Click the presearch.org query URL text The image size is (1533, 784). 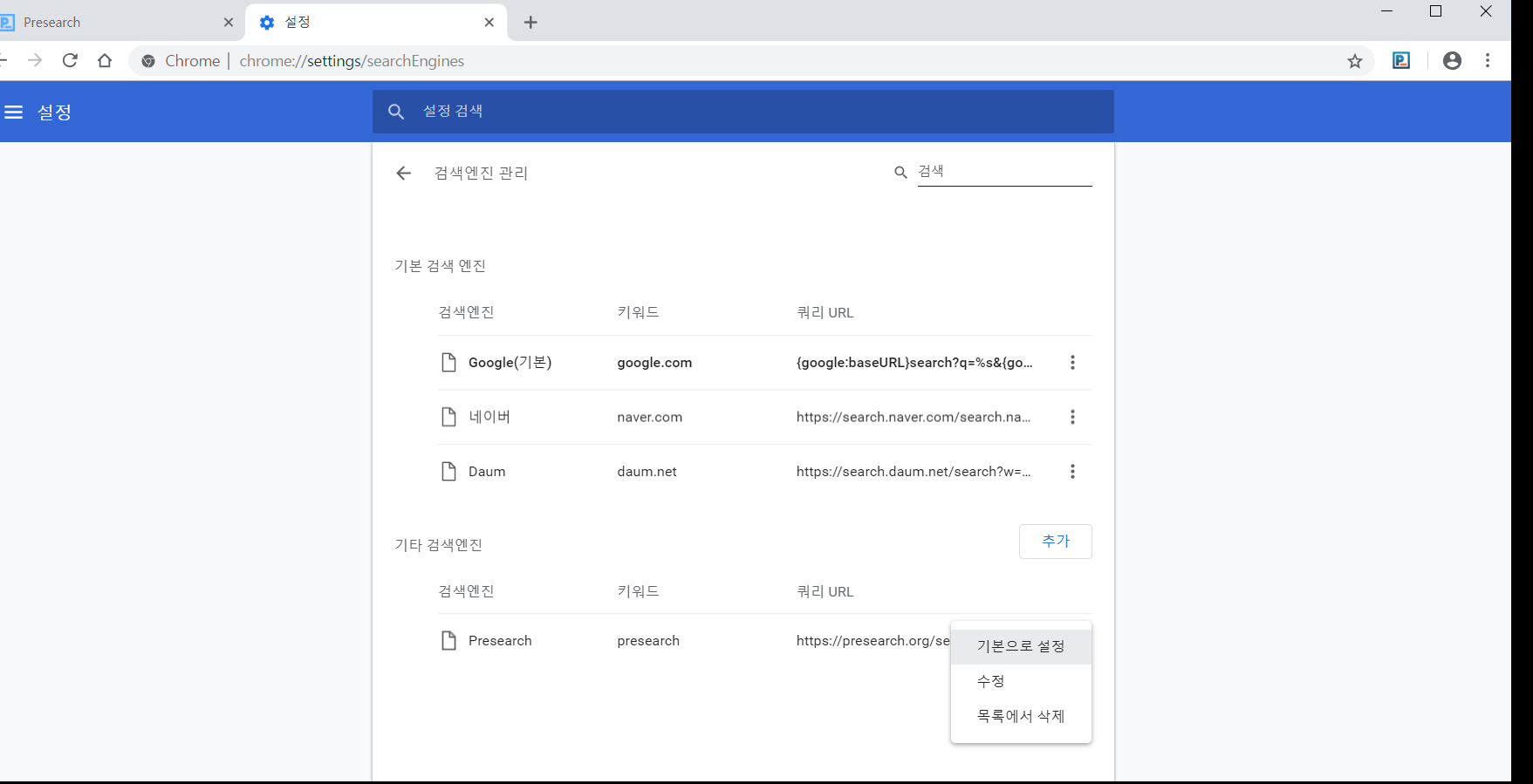click(x=873, y=641)
